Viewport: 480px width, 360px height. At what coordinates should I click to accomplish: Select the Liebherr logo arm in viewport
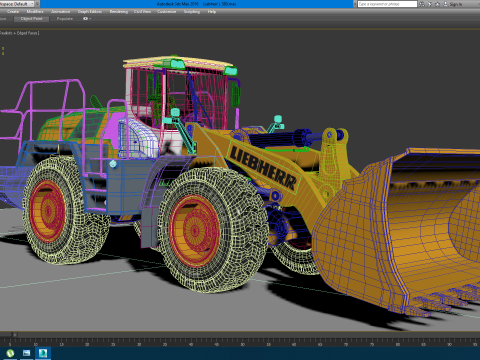(x=263, y=167)
